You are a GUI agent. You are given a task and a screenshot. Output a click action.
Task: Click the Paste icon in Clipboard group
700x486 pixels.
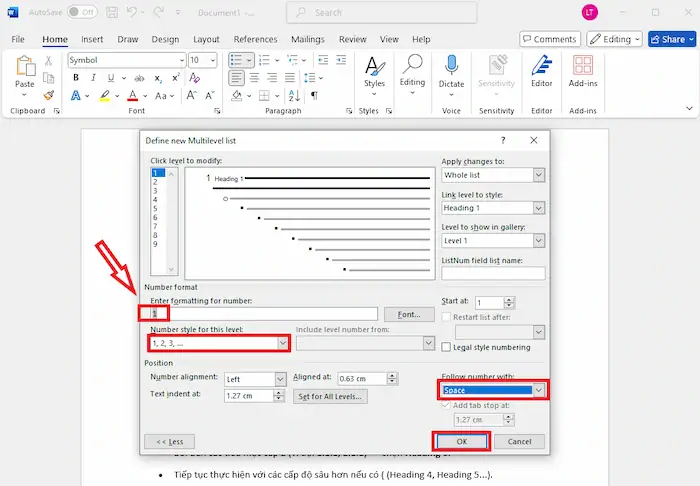click(25, 69)
